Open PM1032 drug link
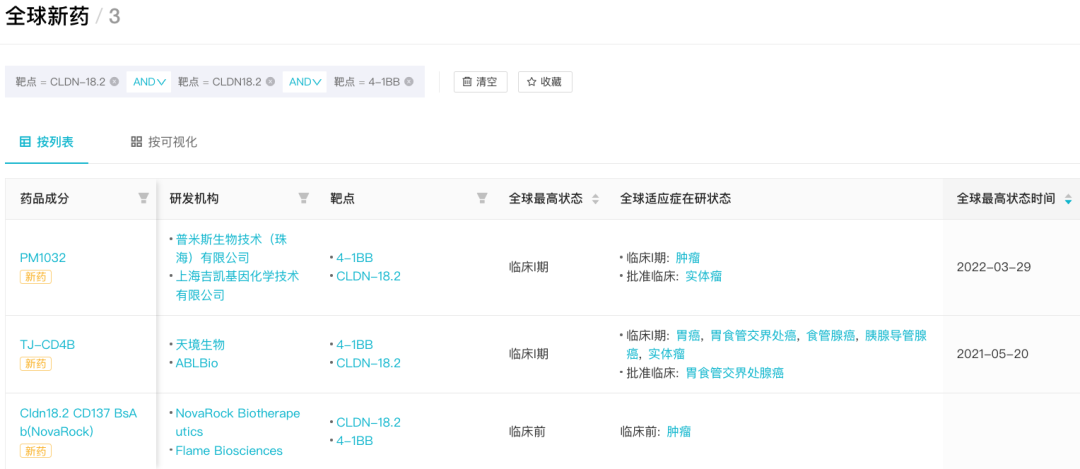Screen dimensions: 1080x469 tap(43, 258)
